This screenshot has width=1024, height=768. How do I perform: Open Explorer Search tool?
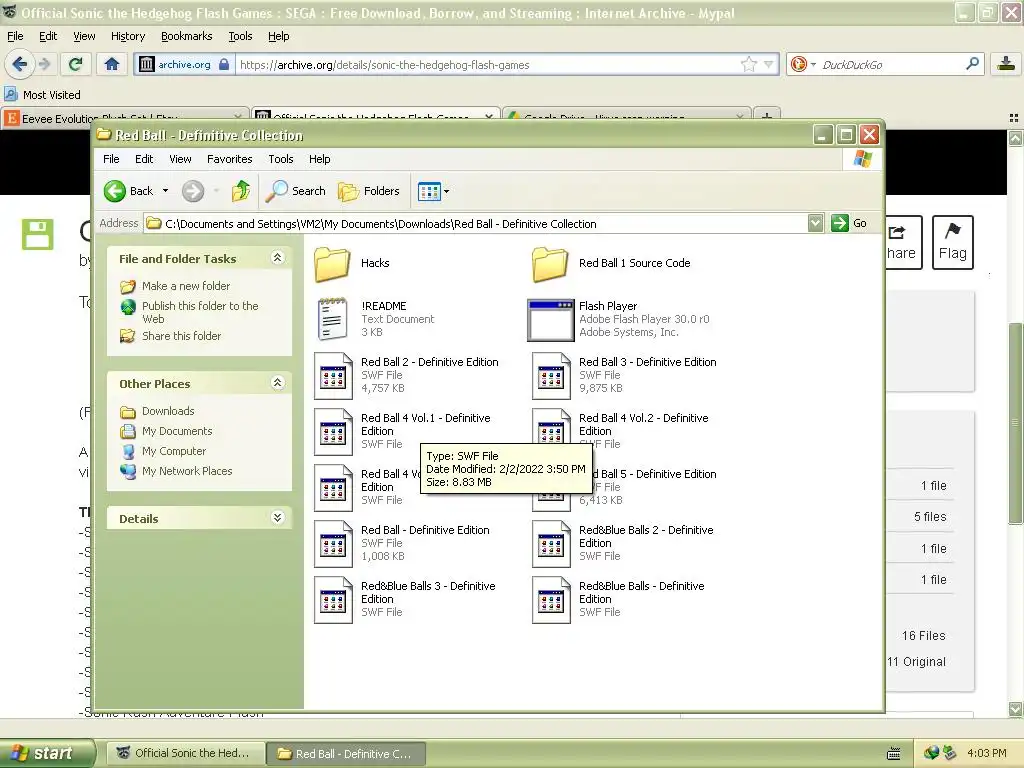296,191
